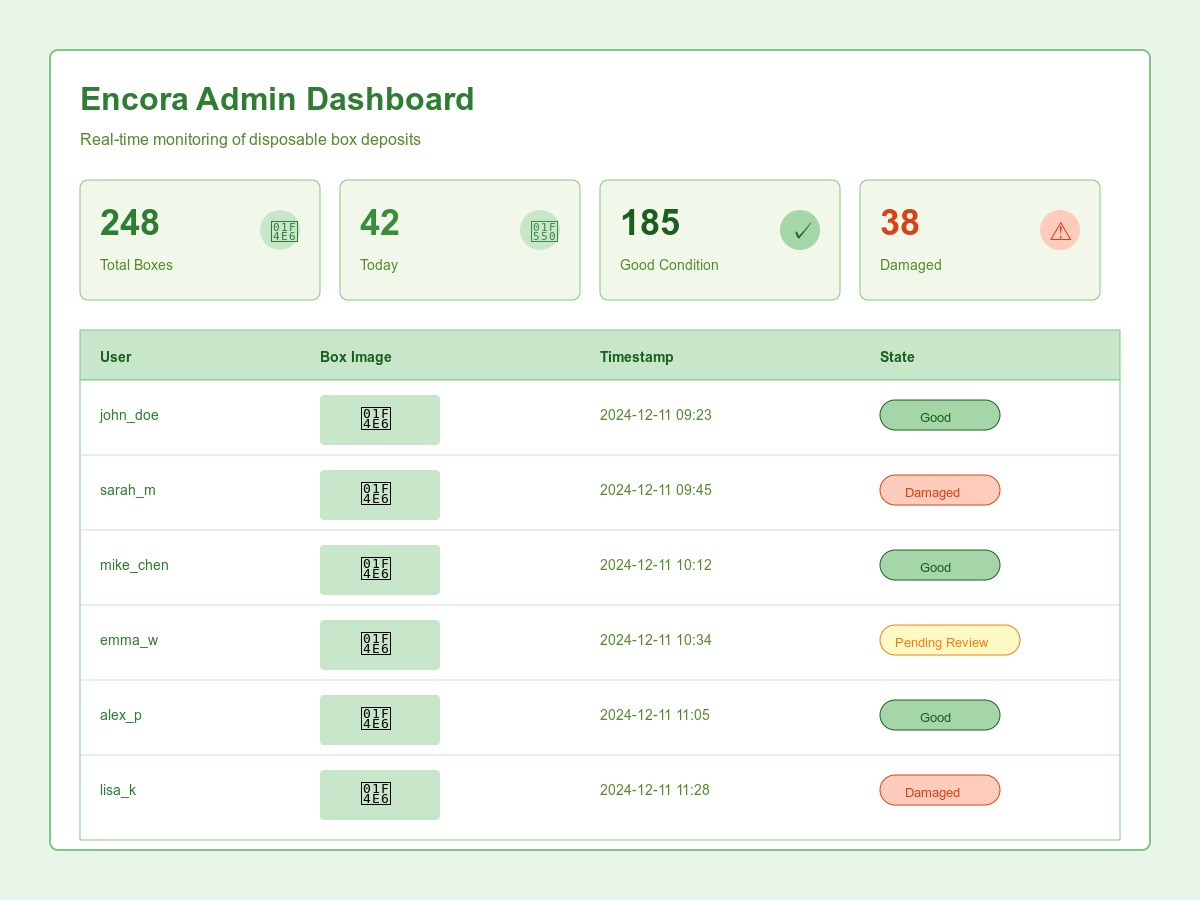Click the Encora Admin Dashboard title
The image size is (1200, 900).
pos(277,99)
